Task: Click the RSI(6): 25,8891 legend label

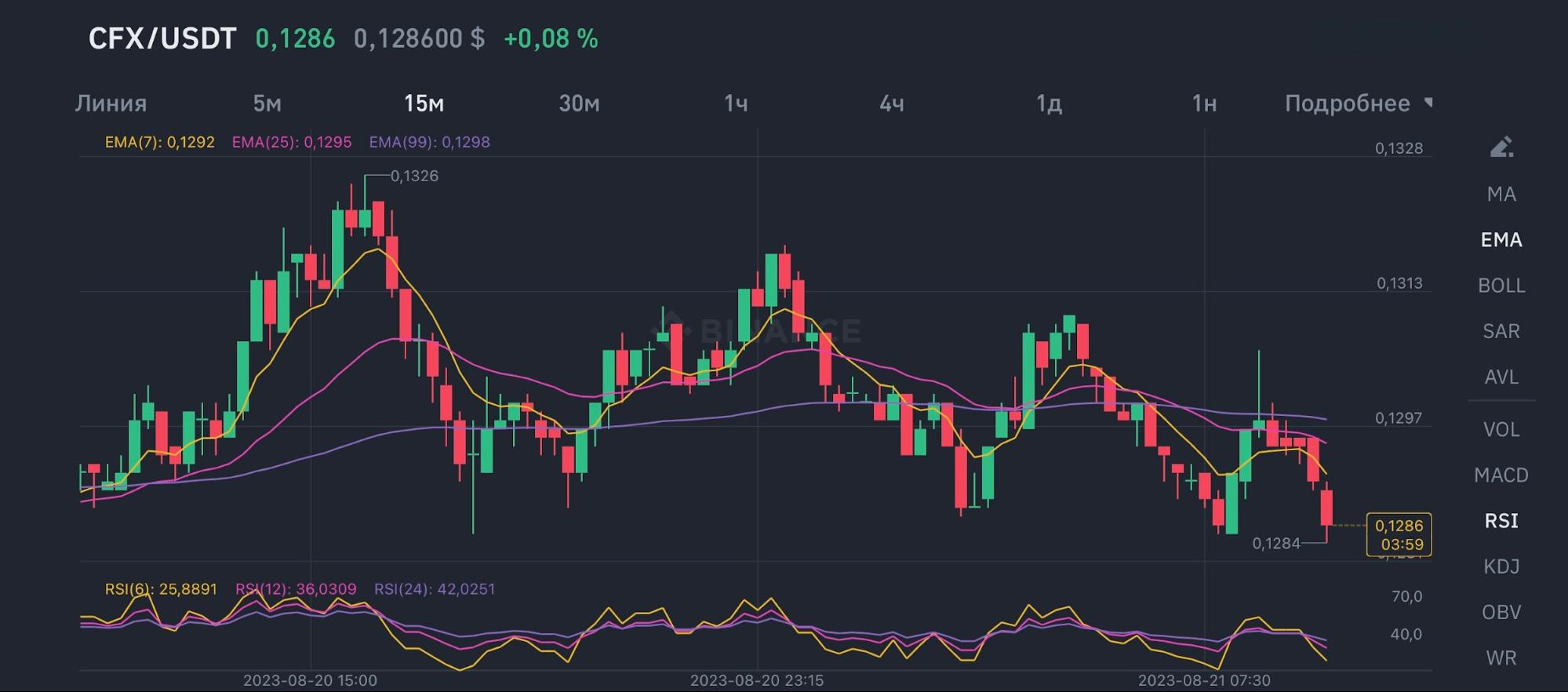Action: point(161,589)
